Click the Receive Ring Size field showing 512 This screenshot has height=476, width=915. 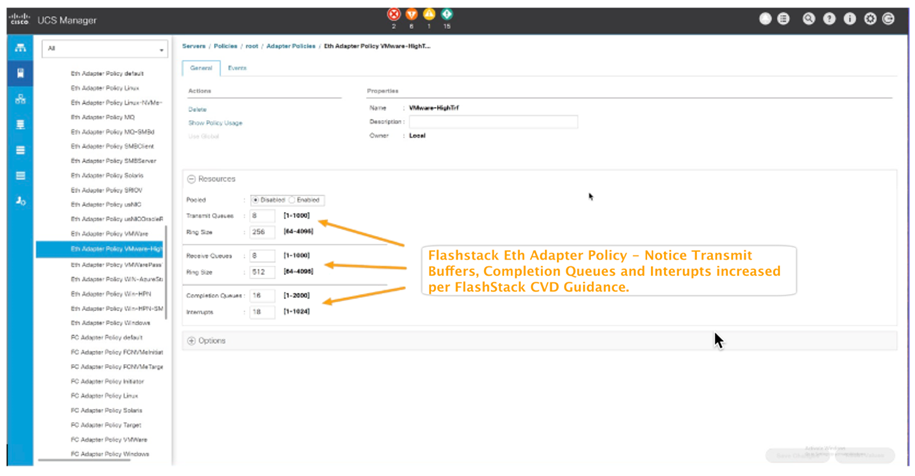(262, 272)
